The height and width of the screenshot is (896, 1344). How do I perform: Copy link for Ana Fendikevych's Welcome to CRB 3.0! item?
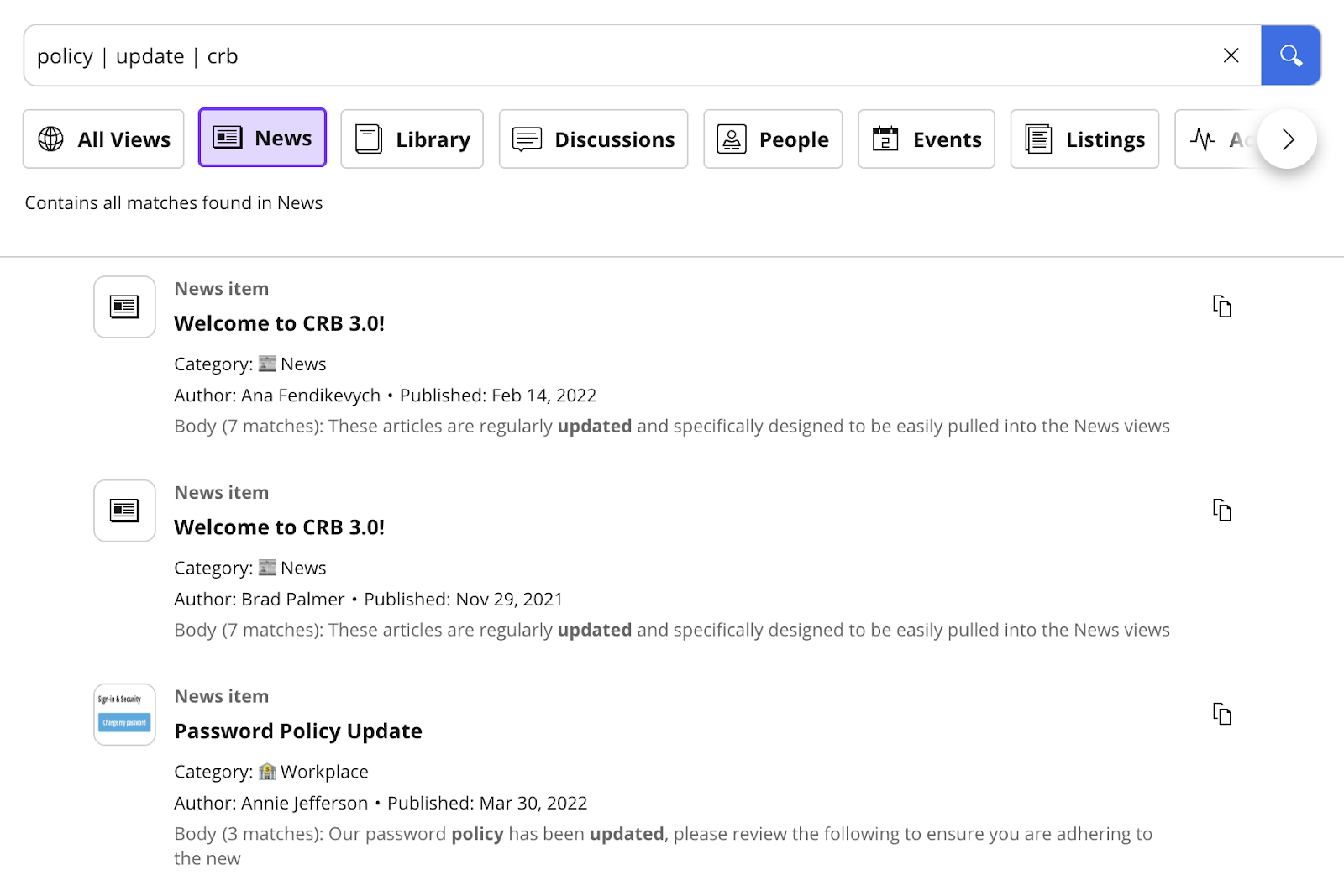tap(1222, 307)
